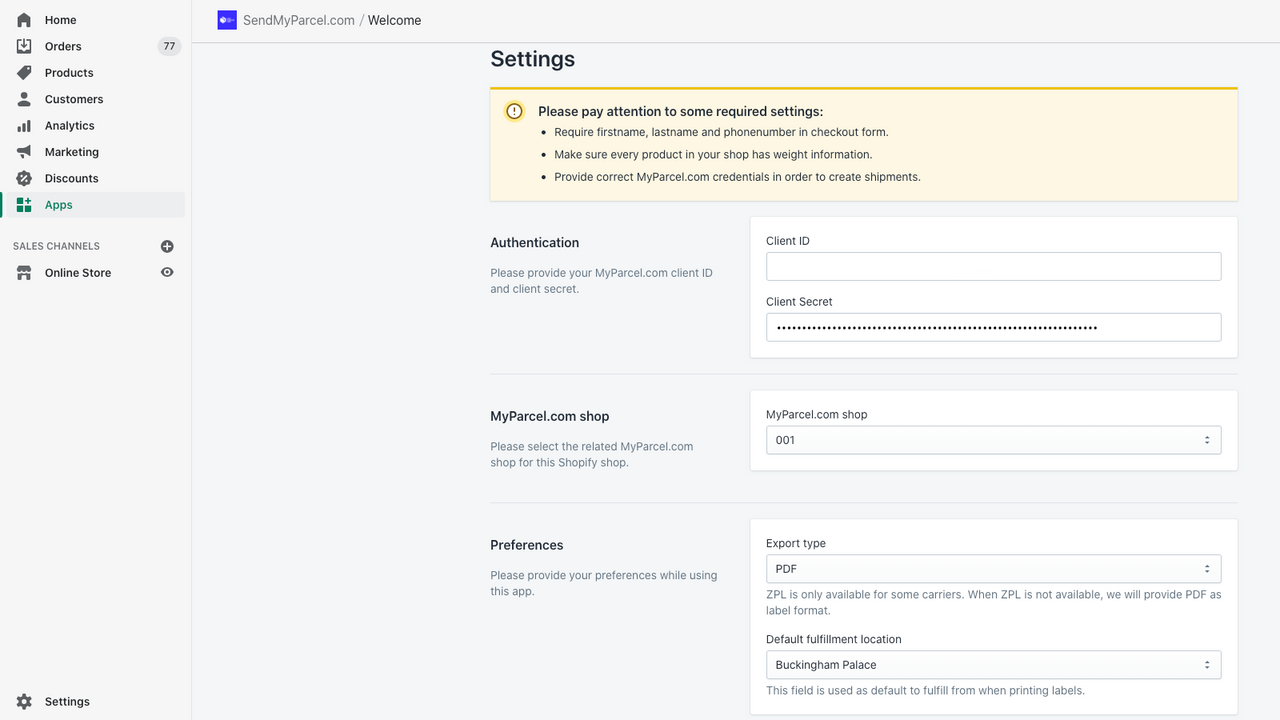This screenshot has height=720, width=1280.
Task: Click the Welcome breadcrumb link
Action: (394, 19)
